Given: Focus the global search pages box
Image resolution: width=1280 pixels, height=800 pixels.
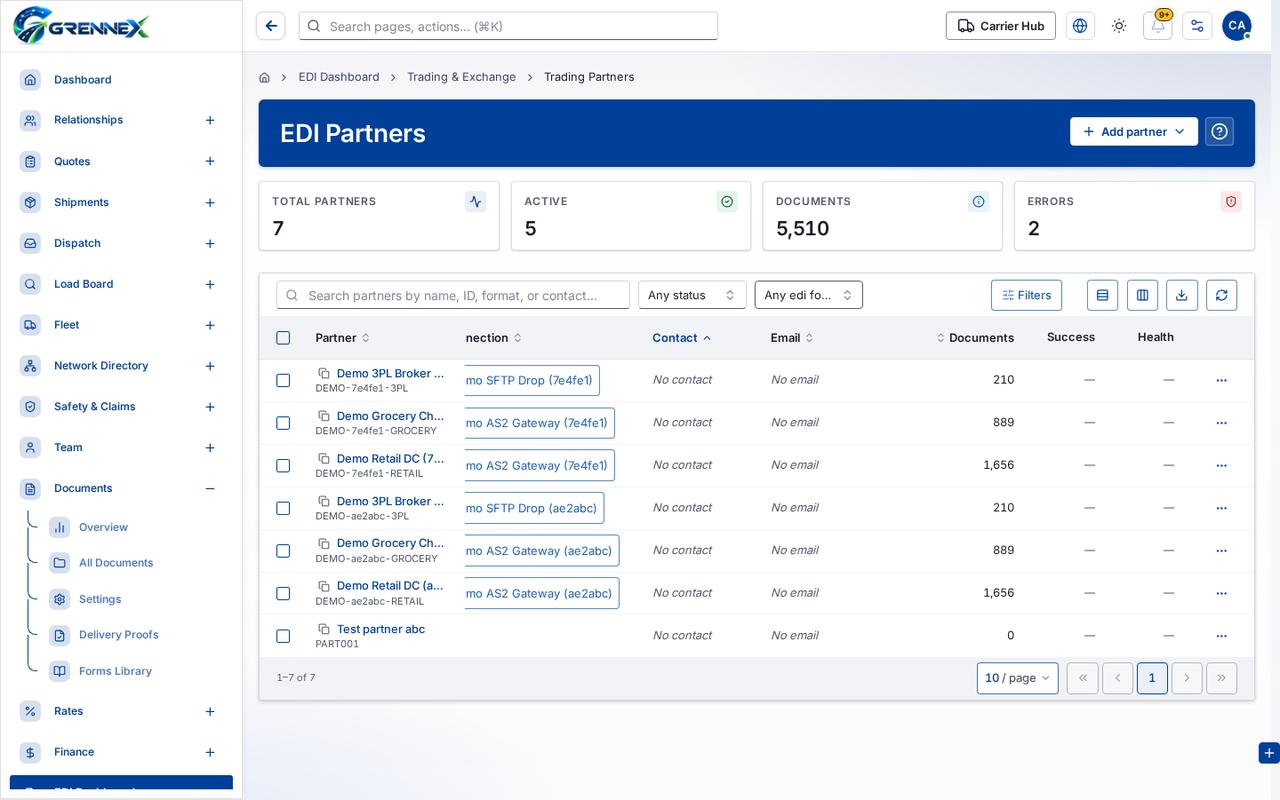Looking at the screenshot, I should pyautogui.click(x=508, y=26).
